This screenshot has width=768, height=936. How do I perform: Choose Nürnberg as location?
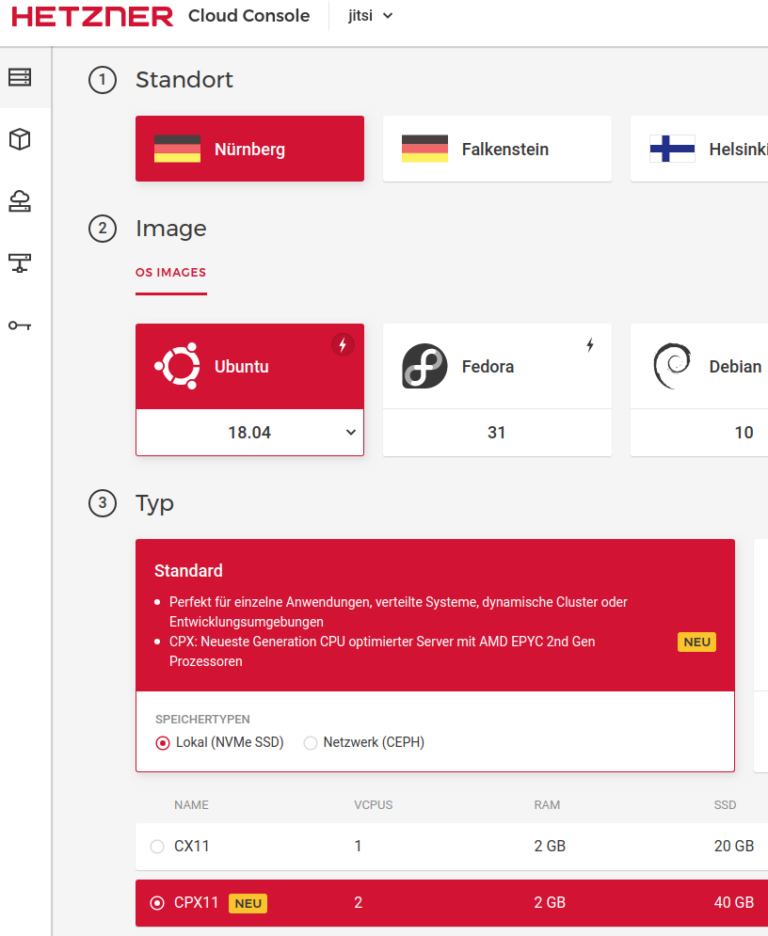(249, 149)
